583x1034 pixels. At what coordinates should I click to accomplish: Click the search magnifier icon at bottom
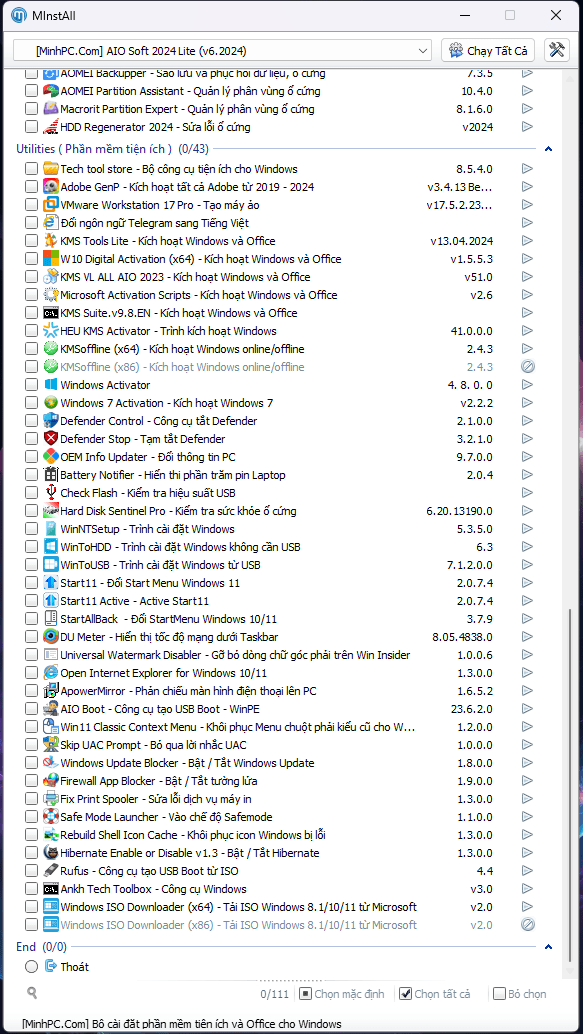click(32, 992)
